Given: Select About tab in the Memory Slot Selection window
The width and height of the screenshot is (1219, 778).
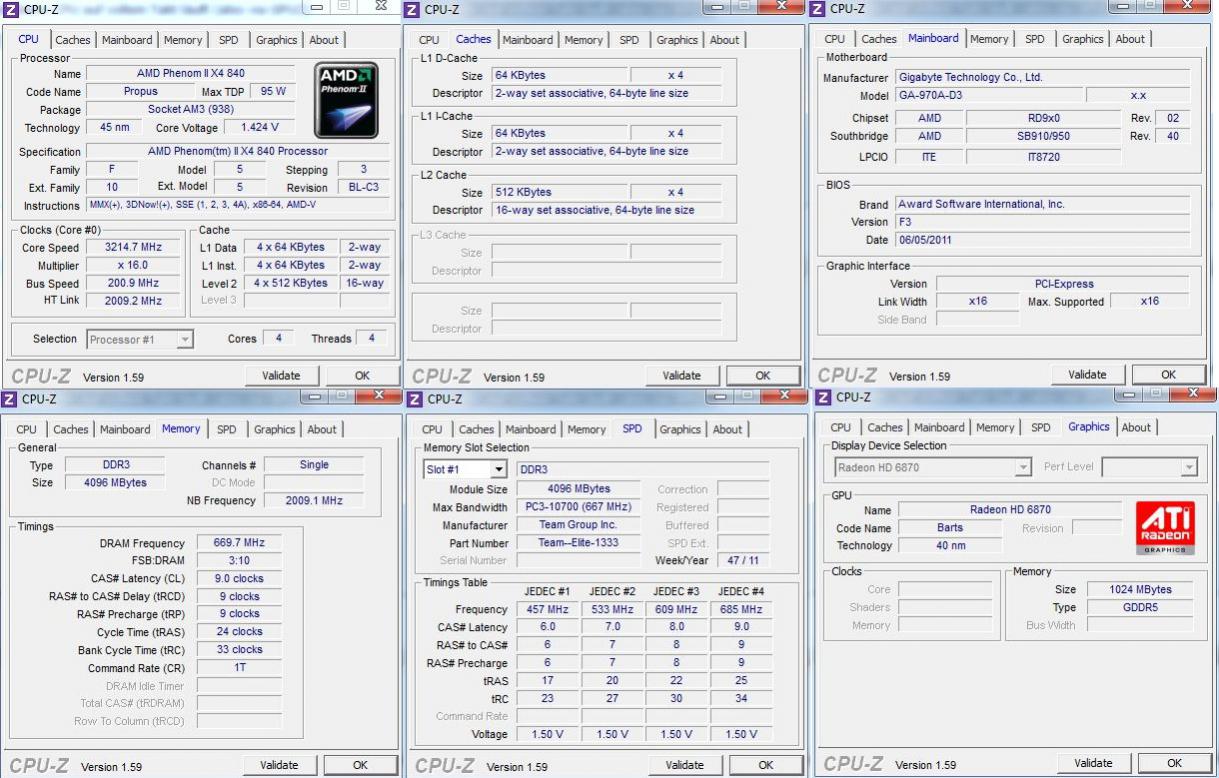Looking at the screenshot, I should point(727,429).
